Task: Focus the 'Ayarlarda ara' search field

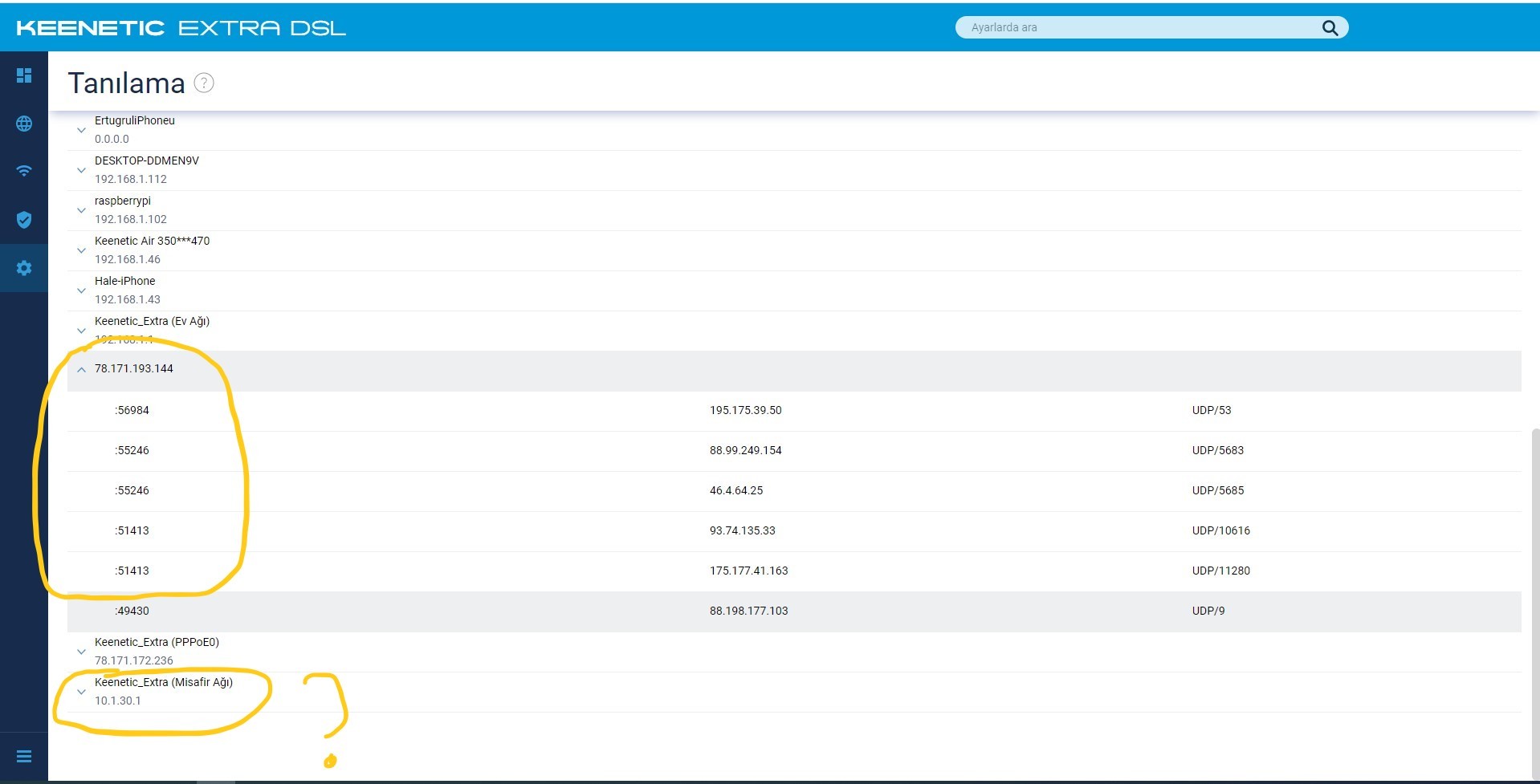Action: point(1151,27)
